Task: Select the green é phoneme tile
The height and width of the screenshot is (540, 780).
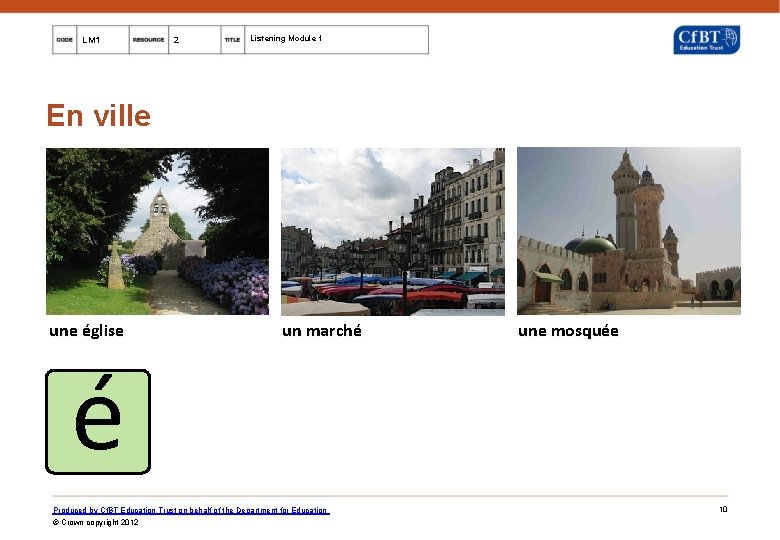Action: pyautogui.click(x=98, y=422)
